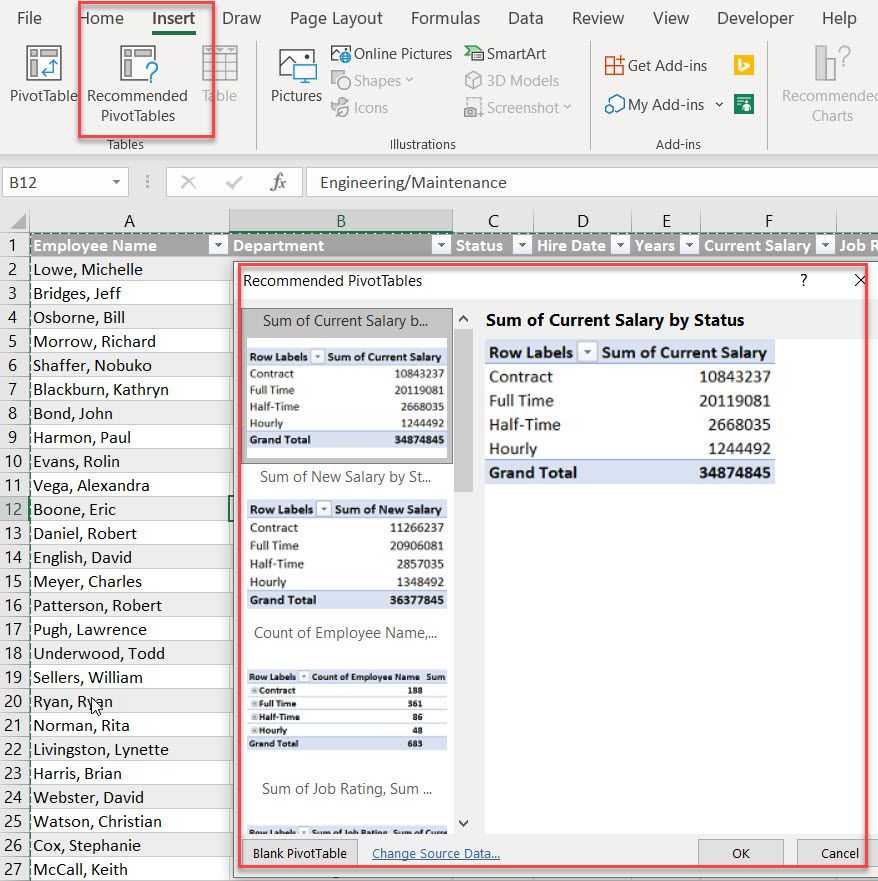Insert Online Pictures
This screenshot has height=881, width=878.
click(x=392, y=53)
